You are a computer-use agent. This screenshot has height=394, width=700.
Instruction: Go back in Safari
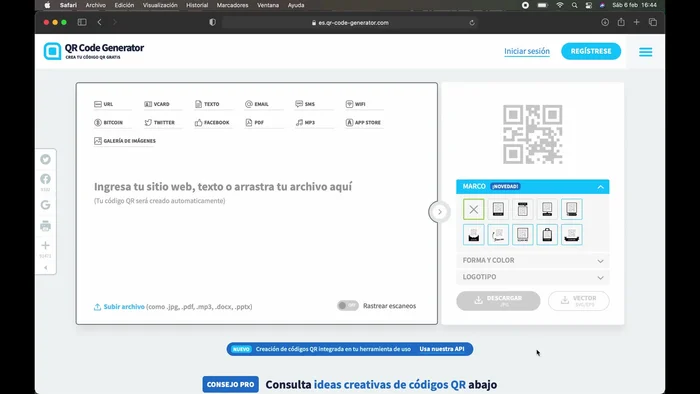(100, 22)
